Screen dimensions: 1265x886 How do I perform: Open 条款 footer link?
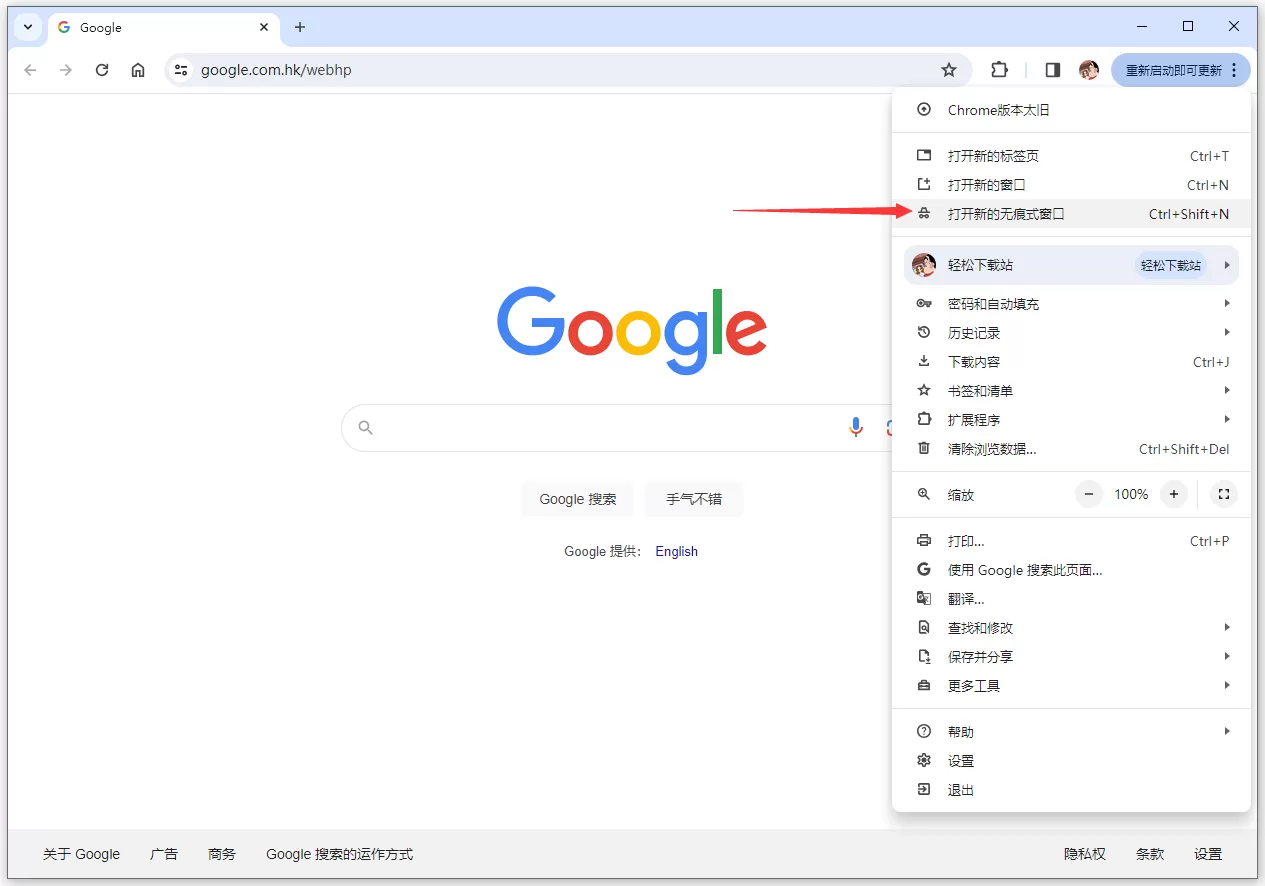coord(1150,854)
